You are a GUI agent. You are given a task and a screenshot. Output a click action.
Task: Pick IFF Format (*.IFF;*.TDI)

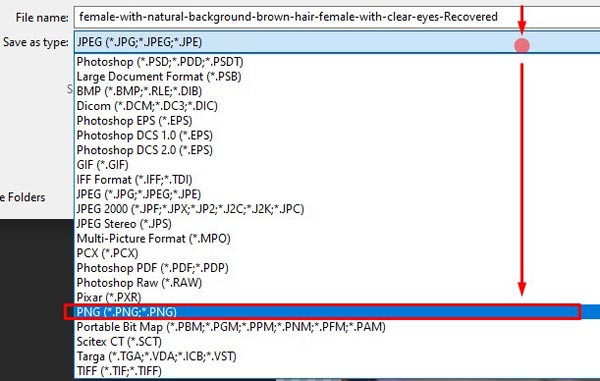(x=337, y=179)
